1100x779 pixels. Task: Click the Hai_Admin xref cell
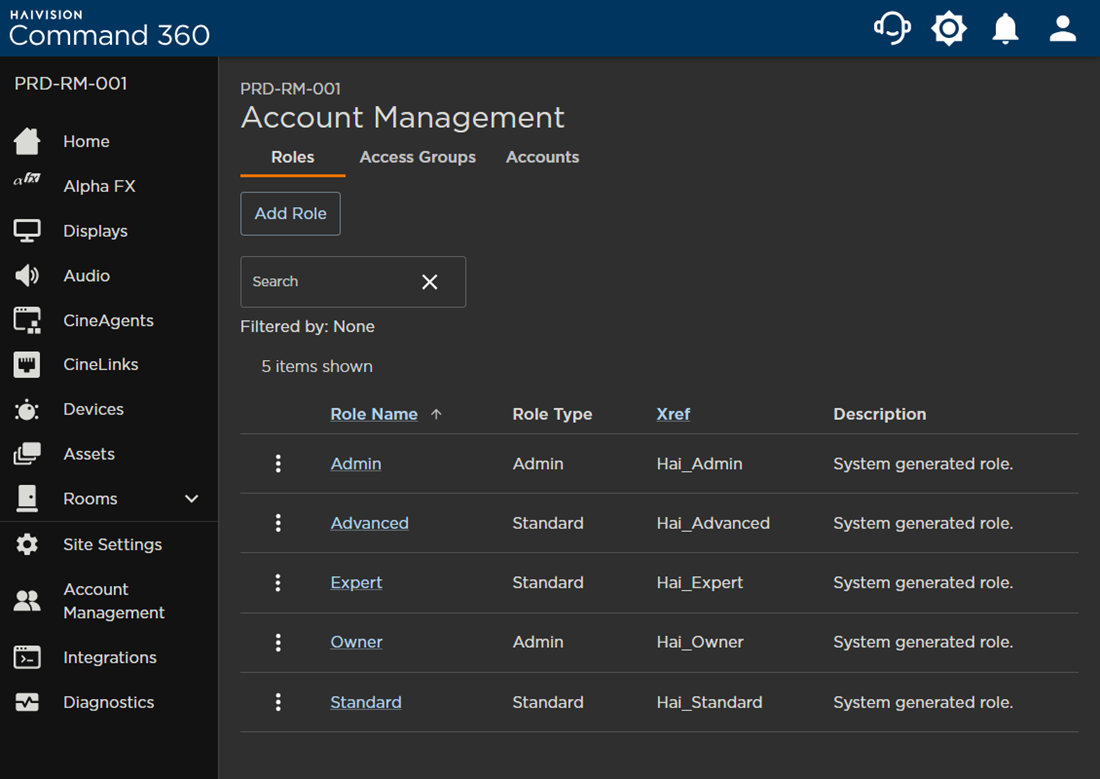(699, 463)
